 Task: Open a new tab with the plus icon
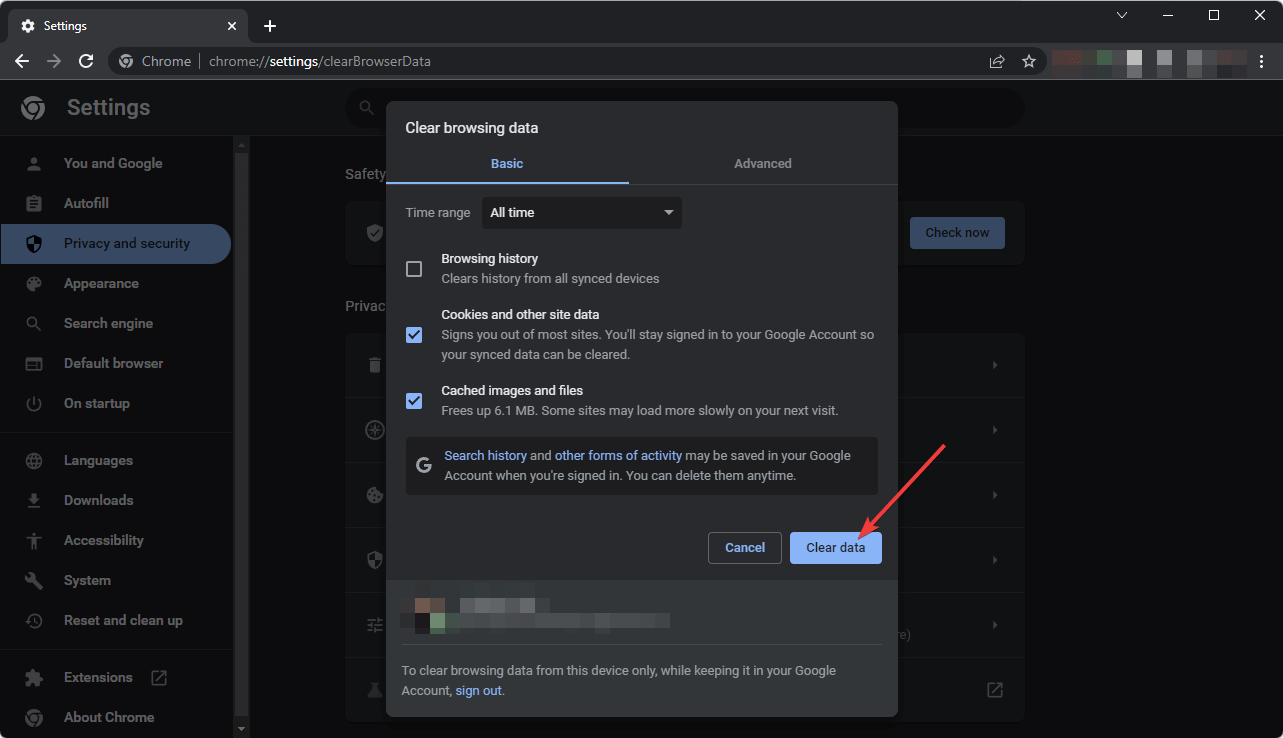click(270, 26)
